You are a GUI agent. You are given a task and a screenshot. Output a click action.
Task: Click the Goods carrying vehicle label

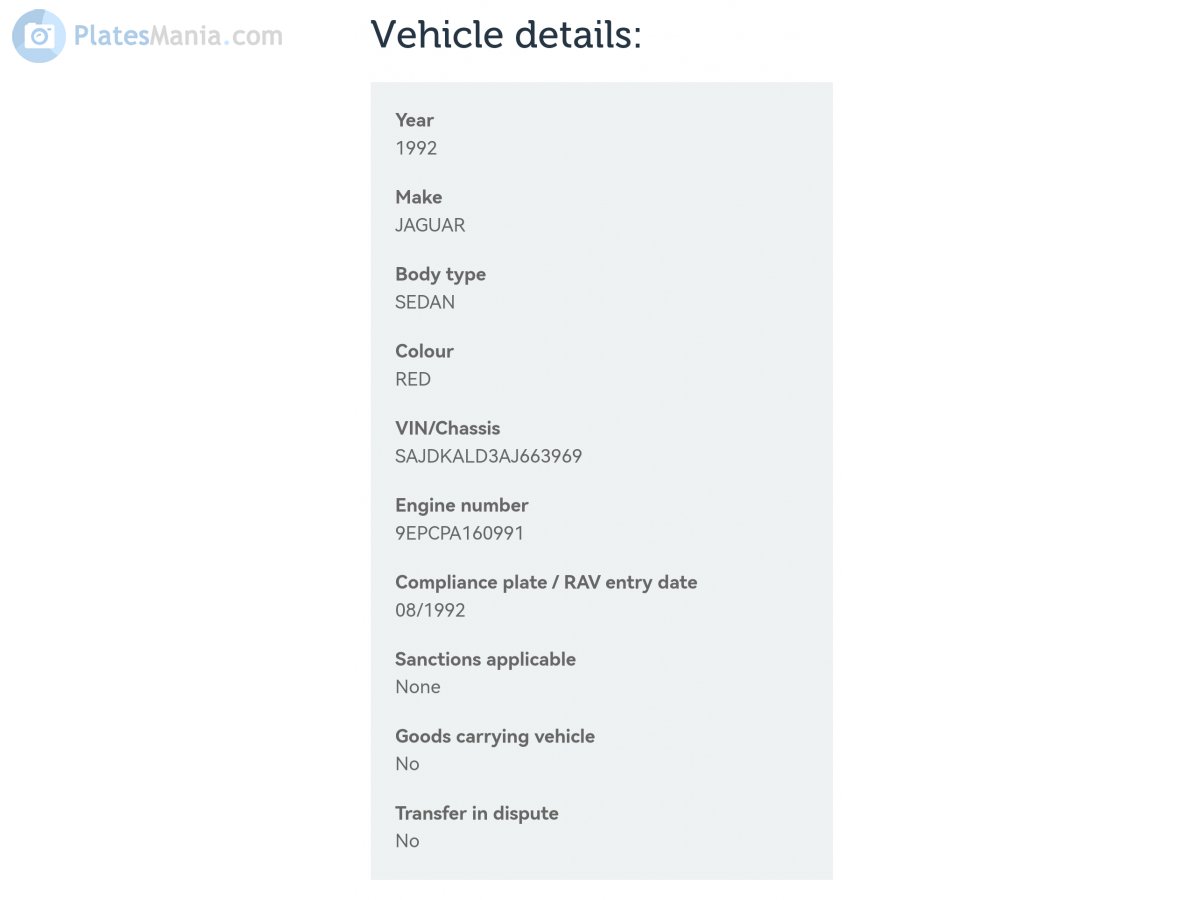[494, 736]
